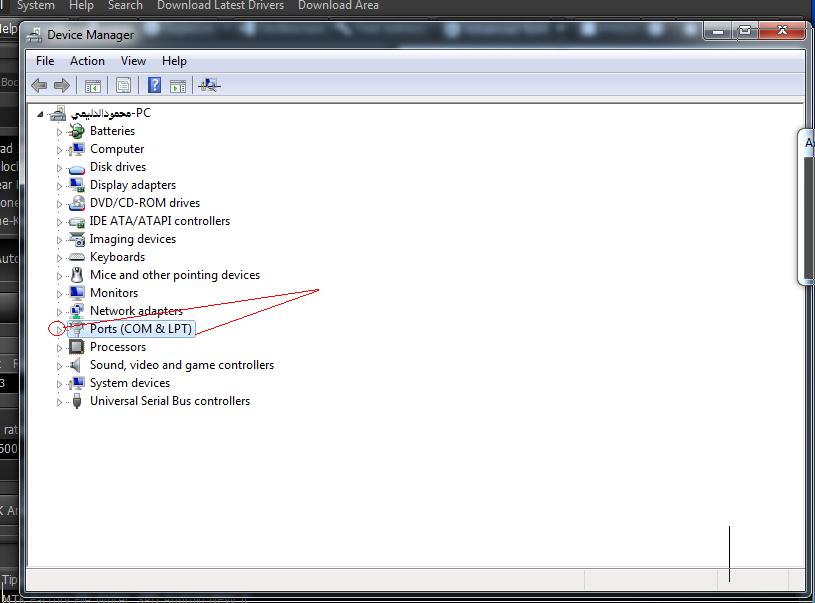This screenshot has height=603, width=815.
Task: Click the blue Help question-mark toolbar icon
Action: pyautogui.click(x=154, y=85)
